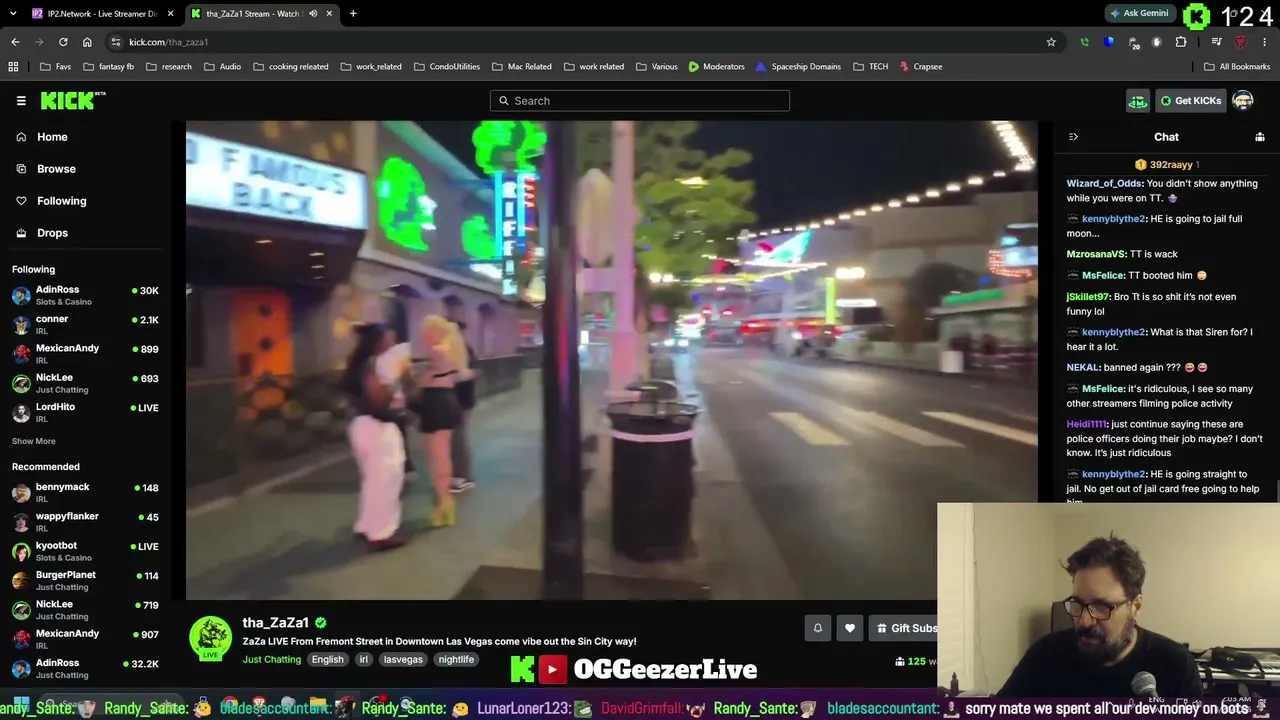Bookmark this page with the star
Viewport: 1280px width, 720px height.
tap(1051, 42)
